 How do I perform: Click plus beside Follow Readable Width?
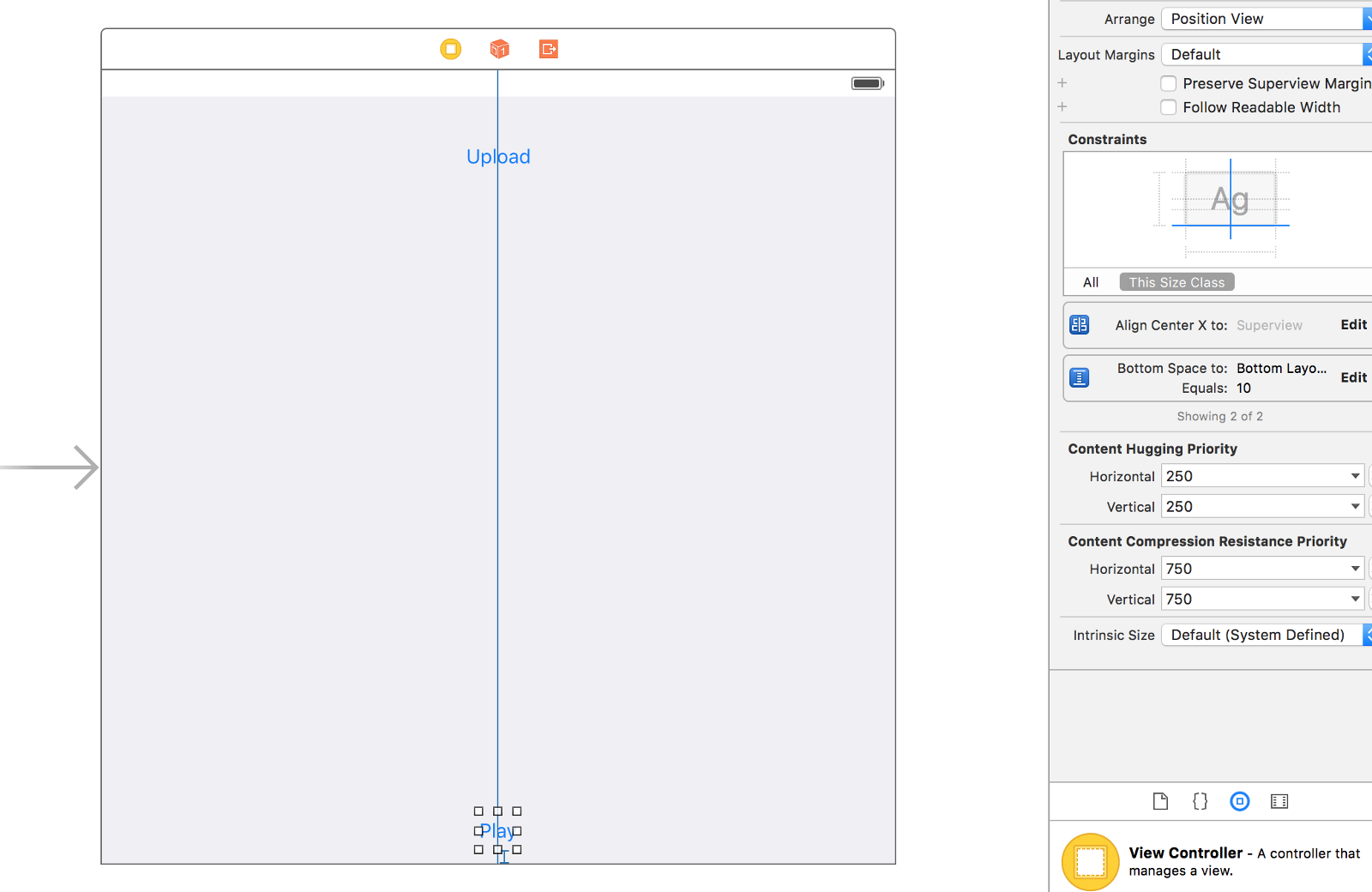click(x=1062, y=107)
